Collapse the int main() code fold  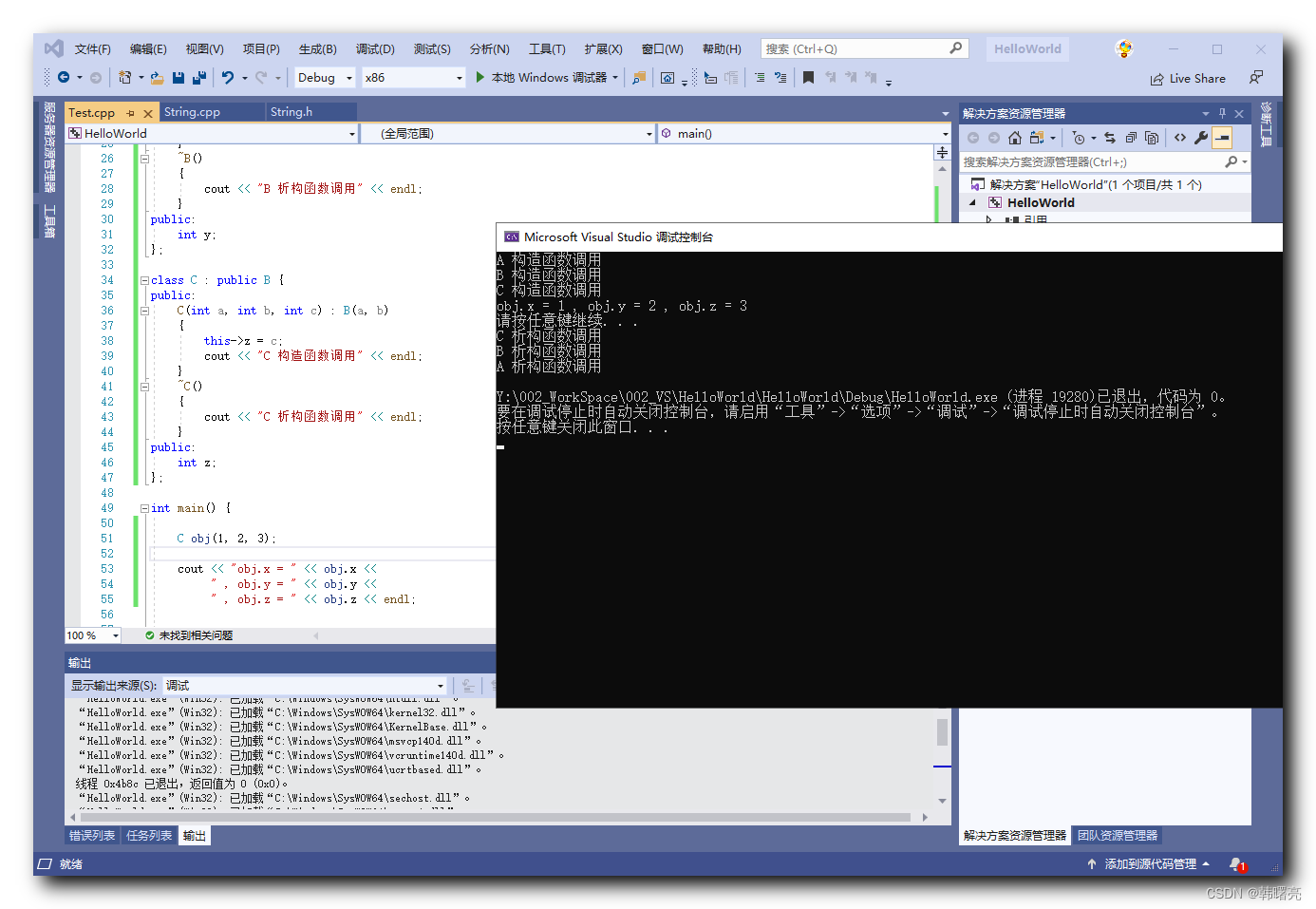click(144, 508)
